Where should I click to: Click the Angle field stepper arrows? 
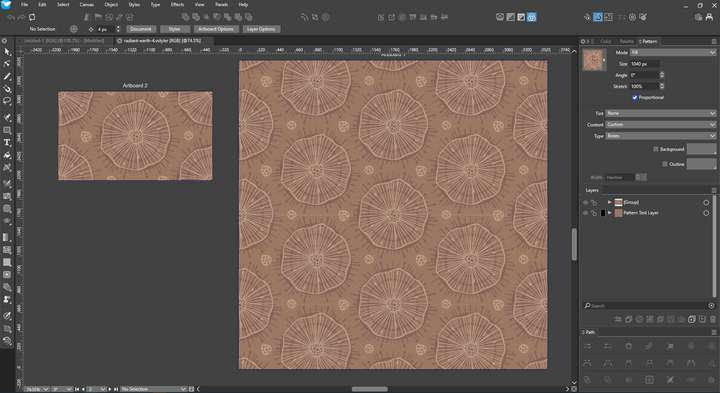click(x=662, y=75)
